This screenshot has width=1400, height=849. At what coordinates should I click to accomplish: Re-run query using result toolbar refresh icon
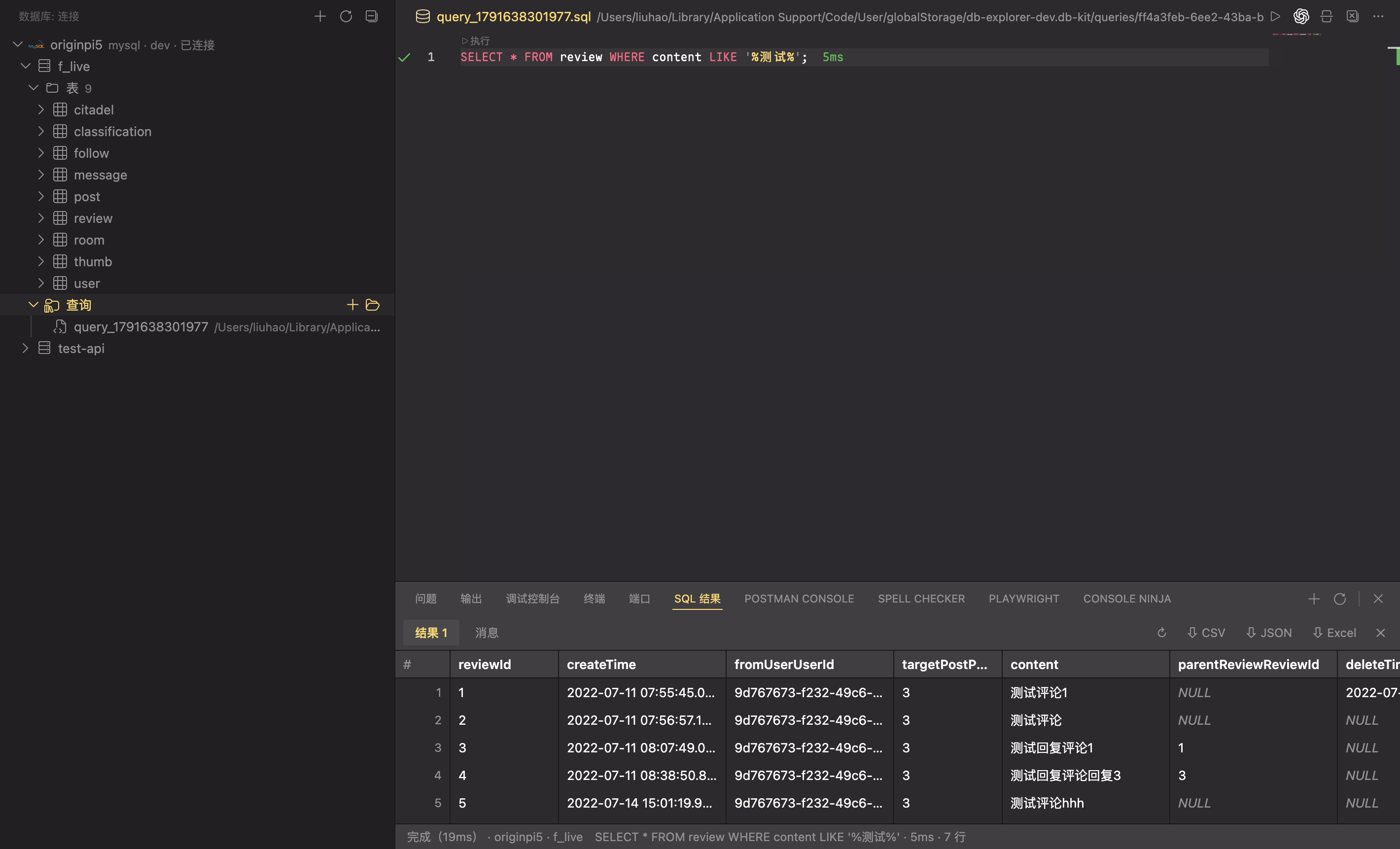coord(1162,633)
